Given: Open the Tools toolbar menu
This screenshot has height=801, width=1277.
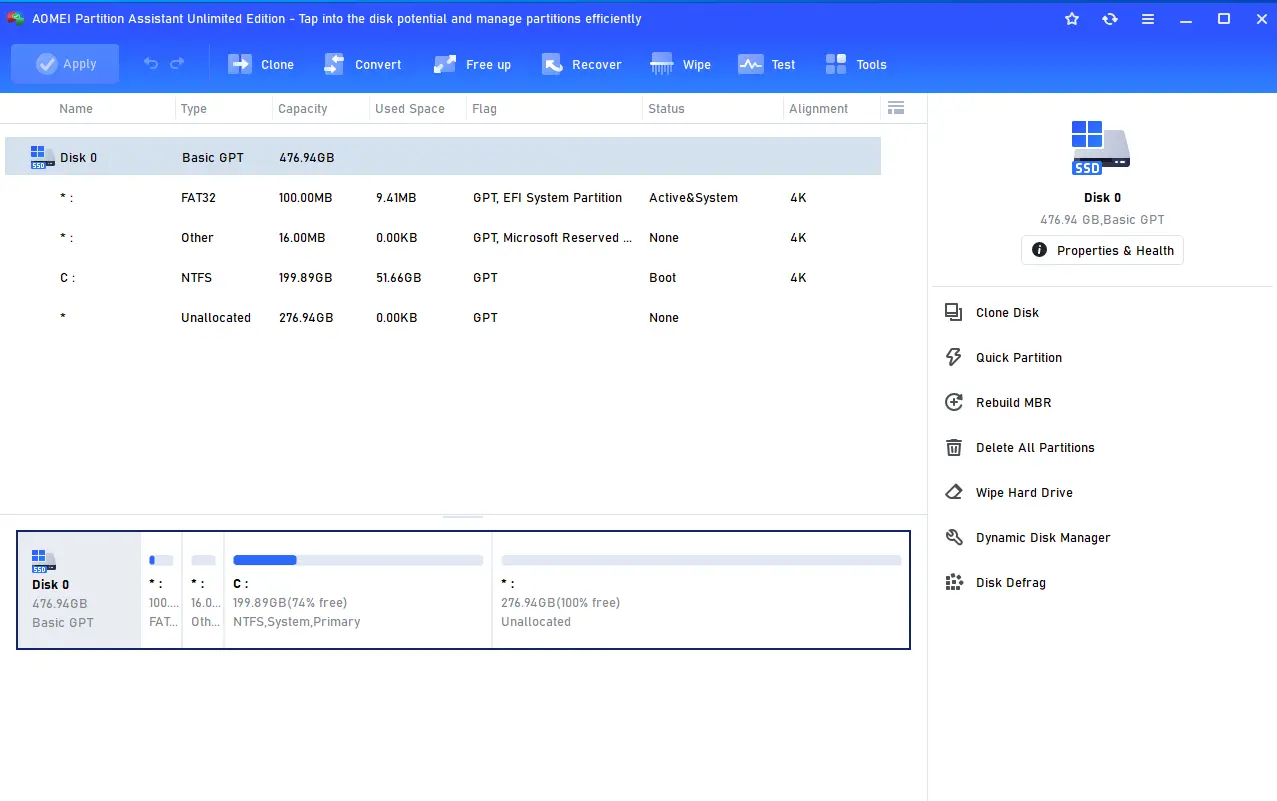Looking at the screenshot, I should tap(856, 64).
